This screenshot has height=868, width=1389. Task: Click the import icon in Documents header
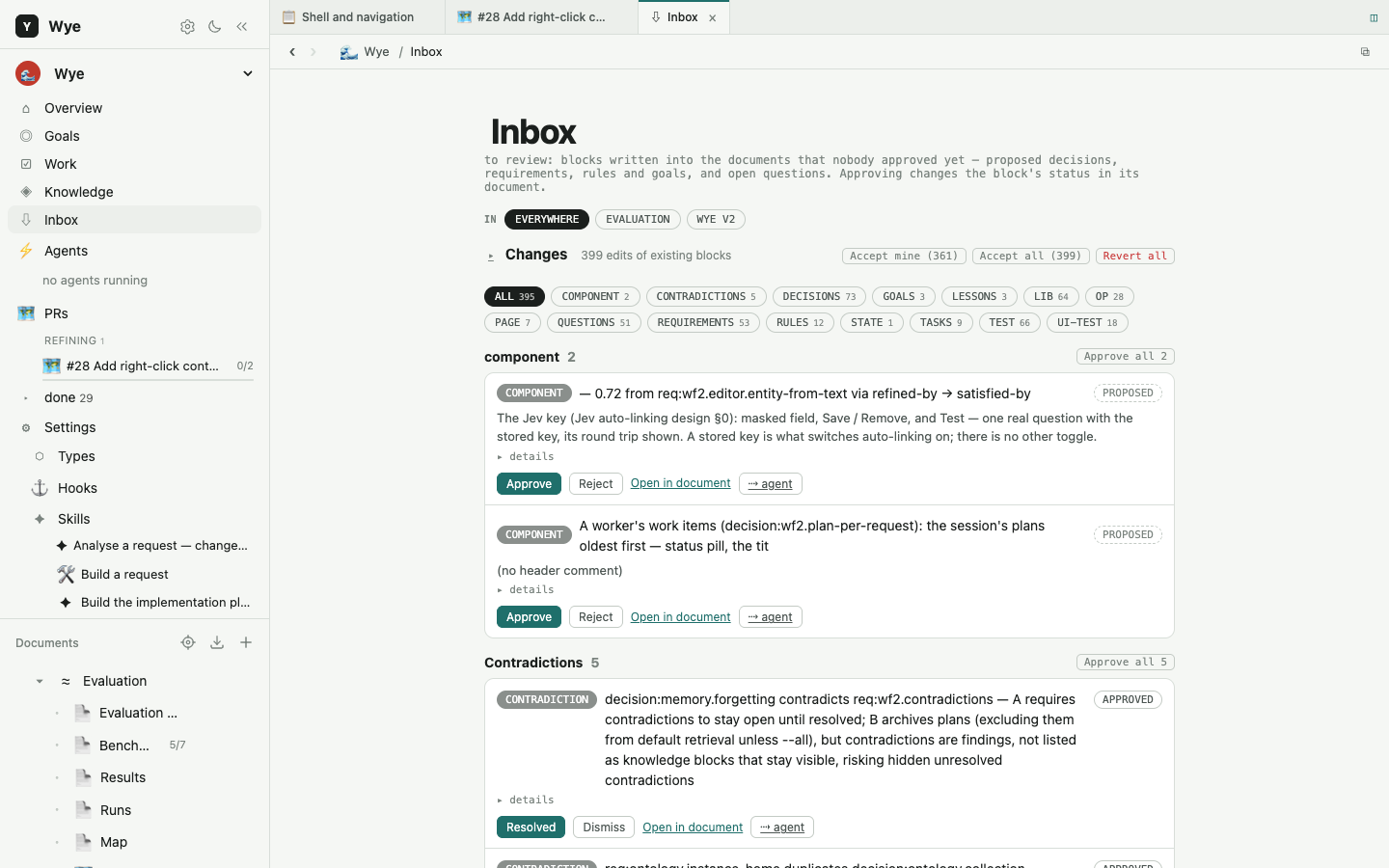tap(217, 642)
